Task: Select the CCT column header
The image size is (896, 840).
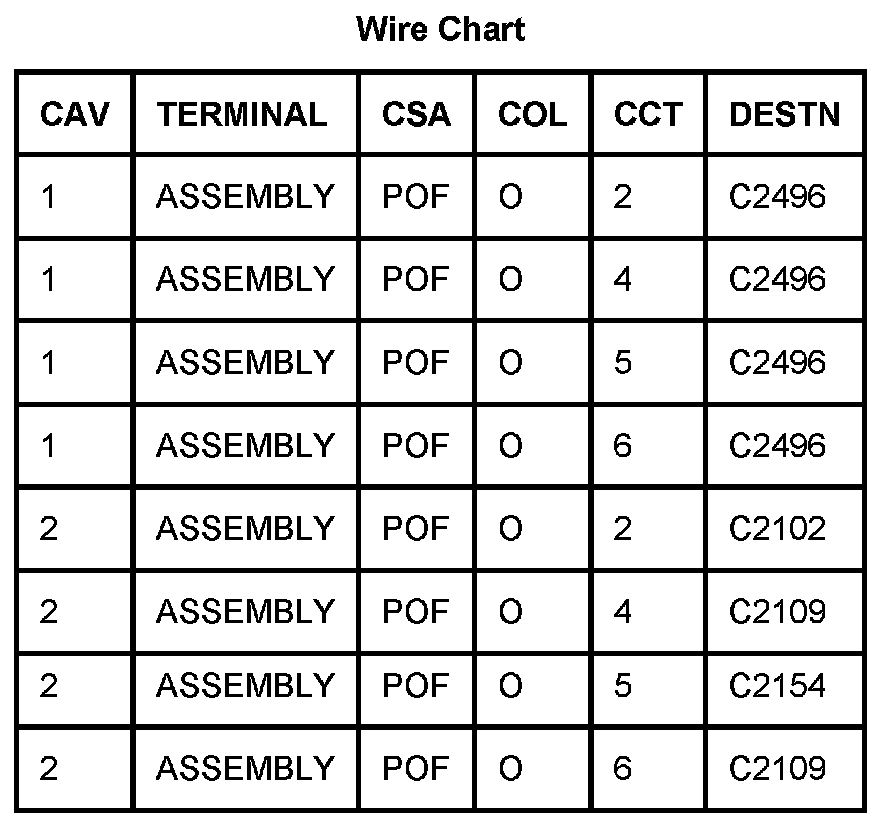Action: point(647,114)
